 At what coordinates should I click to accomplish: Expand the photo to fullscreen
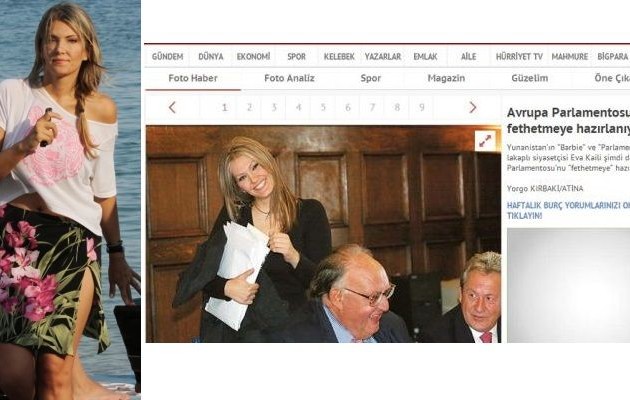point(485,141)
